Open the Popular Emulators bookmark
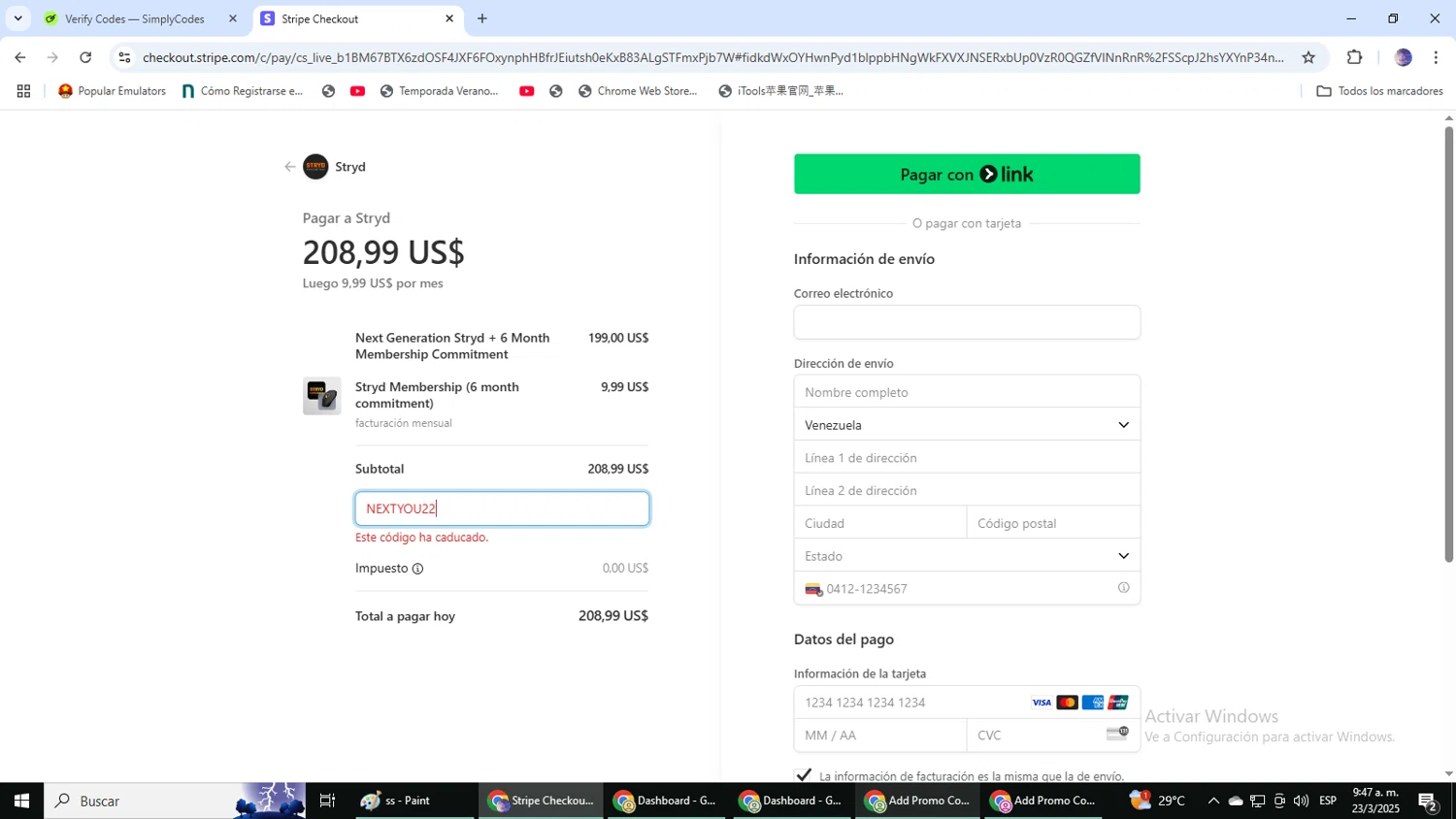The height and width of the screenshot is (819, 1456). point(112,91)
